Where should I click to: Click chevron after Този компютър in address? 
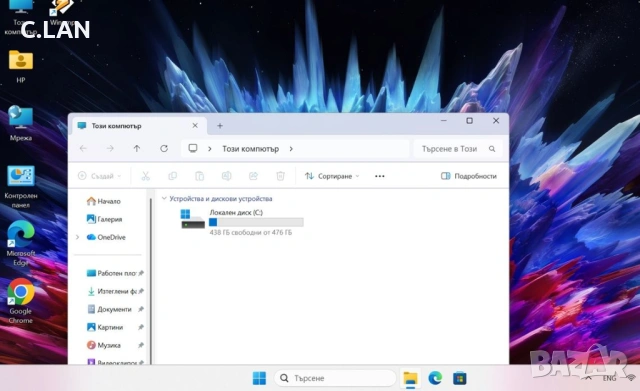click(x=291, y=149)
